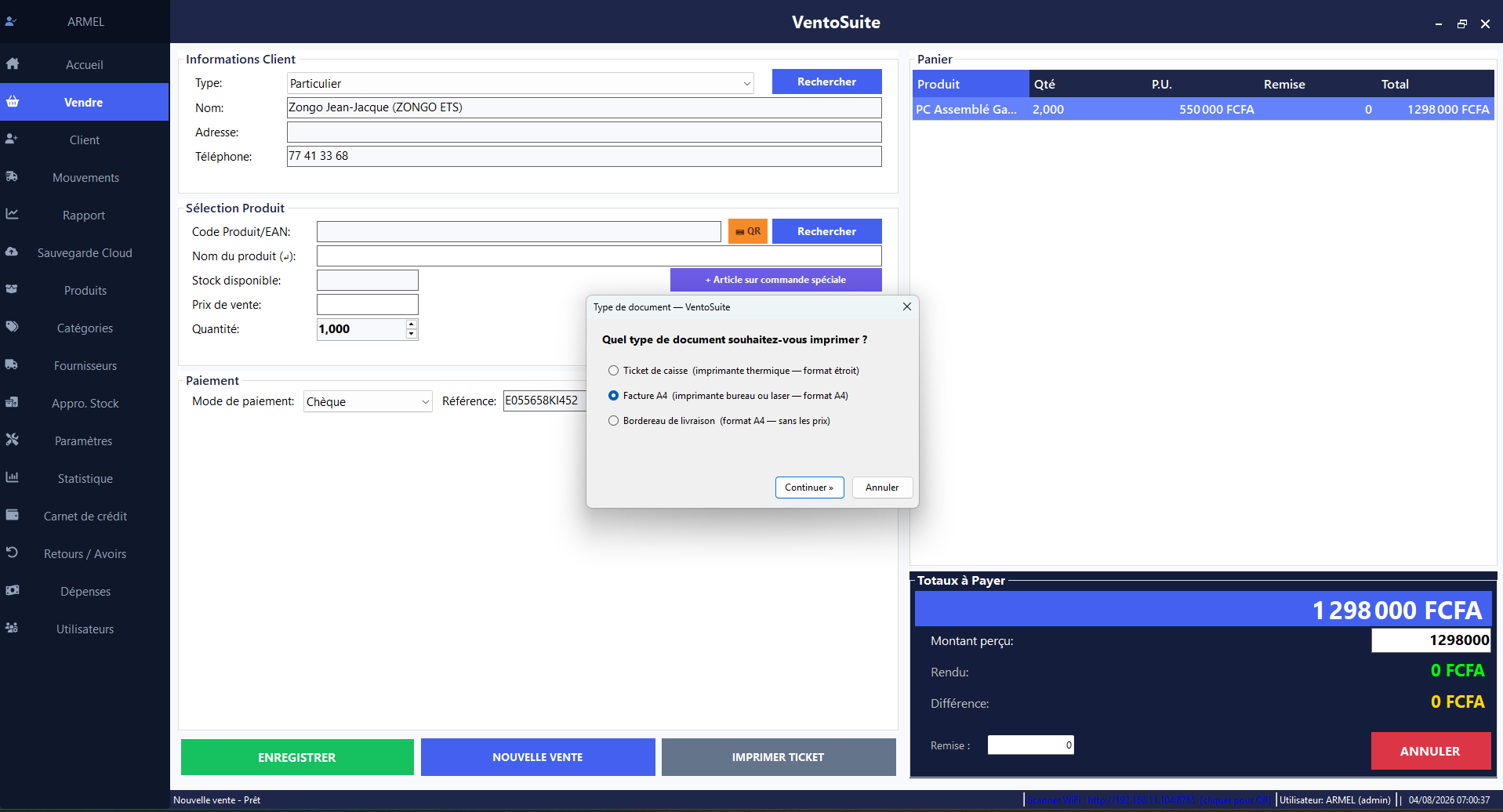1503x812 pixels.
Task: Decrease Quantité with the down arrow
Action: click(412, 335)
